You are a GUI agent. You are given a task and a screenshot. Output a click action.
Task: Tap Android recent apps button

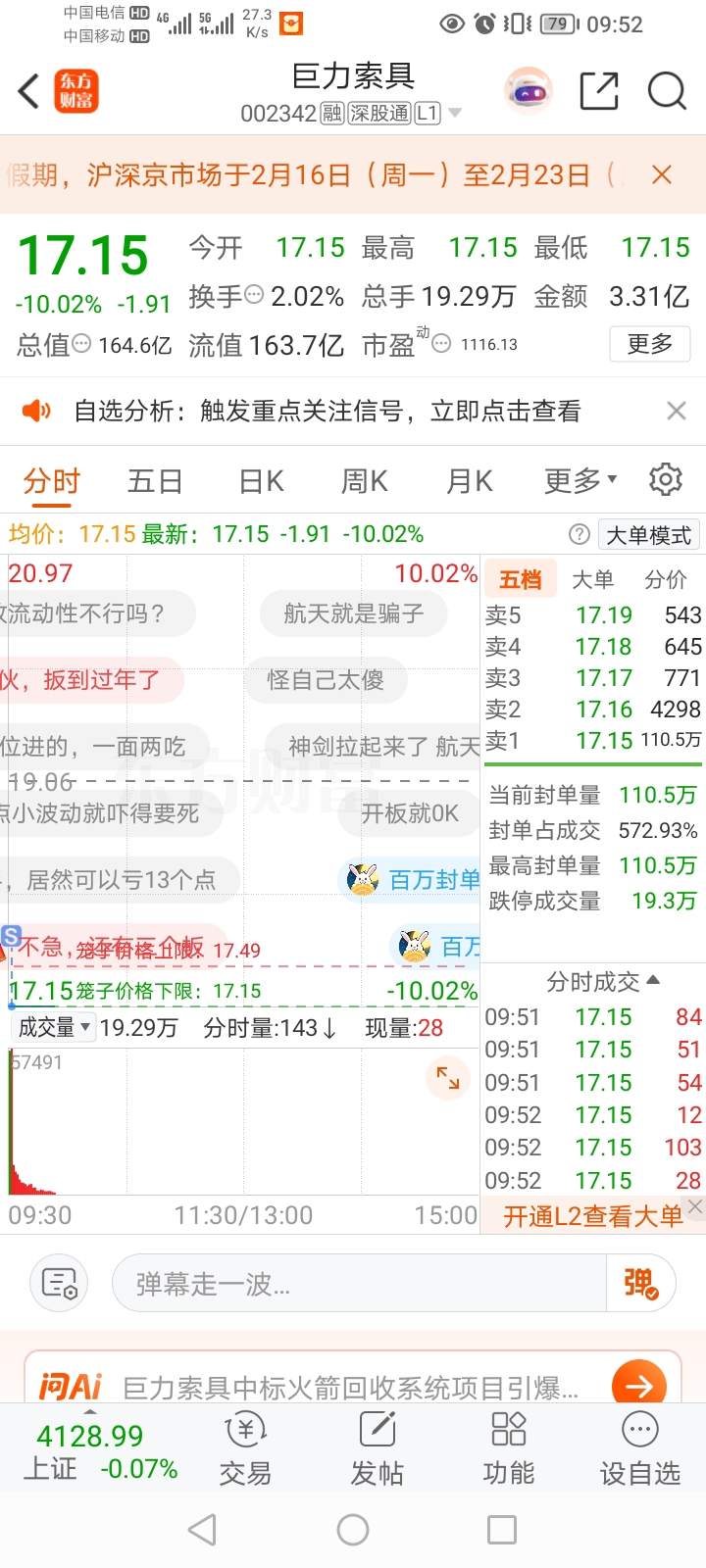pos(502,1530)
